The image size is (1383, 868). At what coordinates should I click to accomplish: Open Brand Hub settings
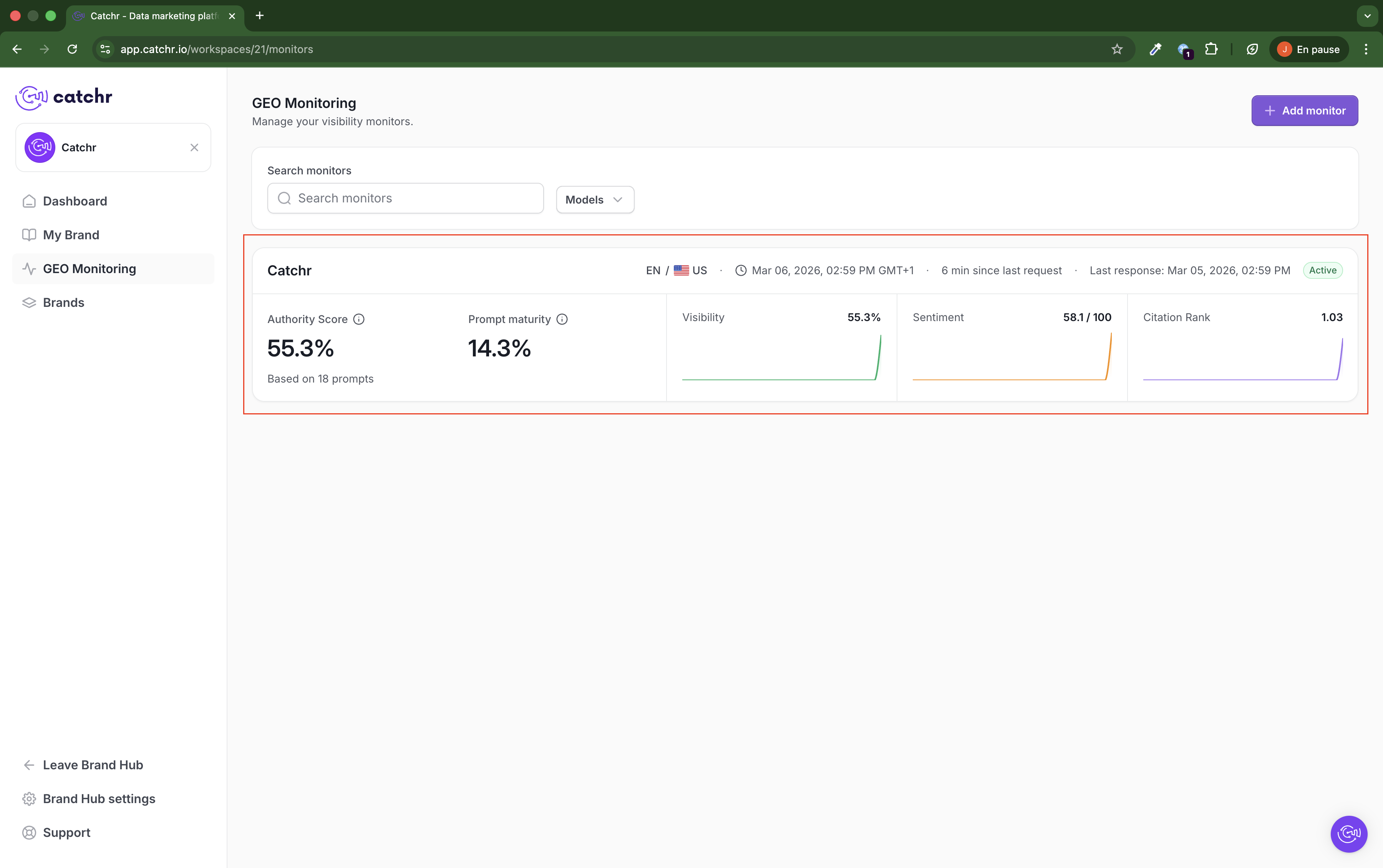pos(99,798)
